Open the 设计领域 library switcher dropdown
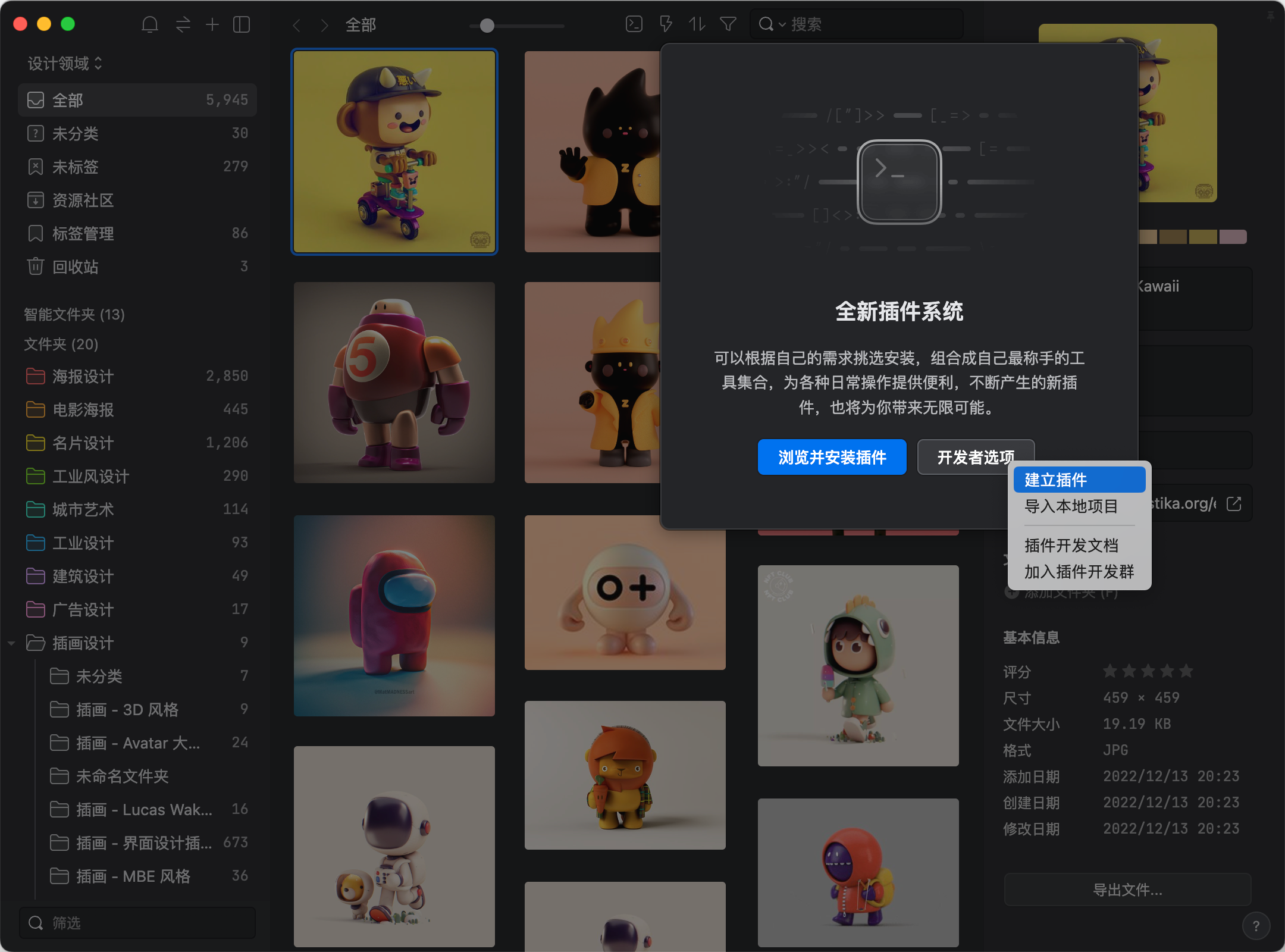 [65, 63]
